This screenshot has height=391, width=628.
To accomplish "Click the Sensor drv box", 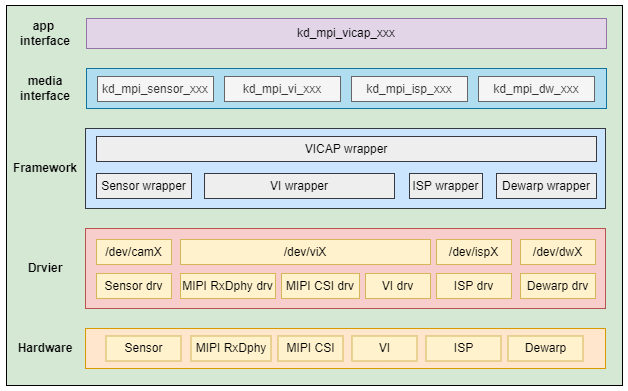I will pyautogui.click(x=134, y=286).
